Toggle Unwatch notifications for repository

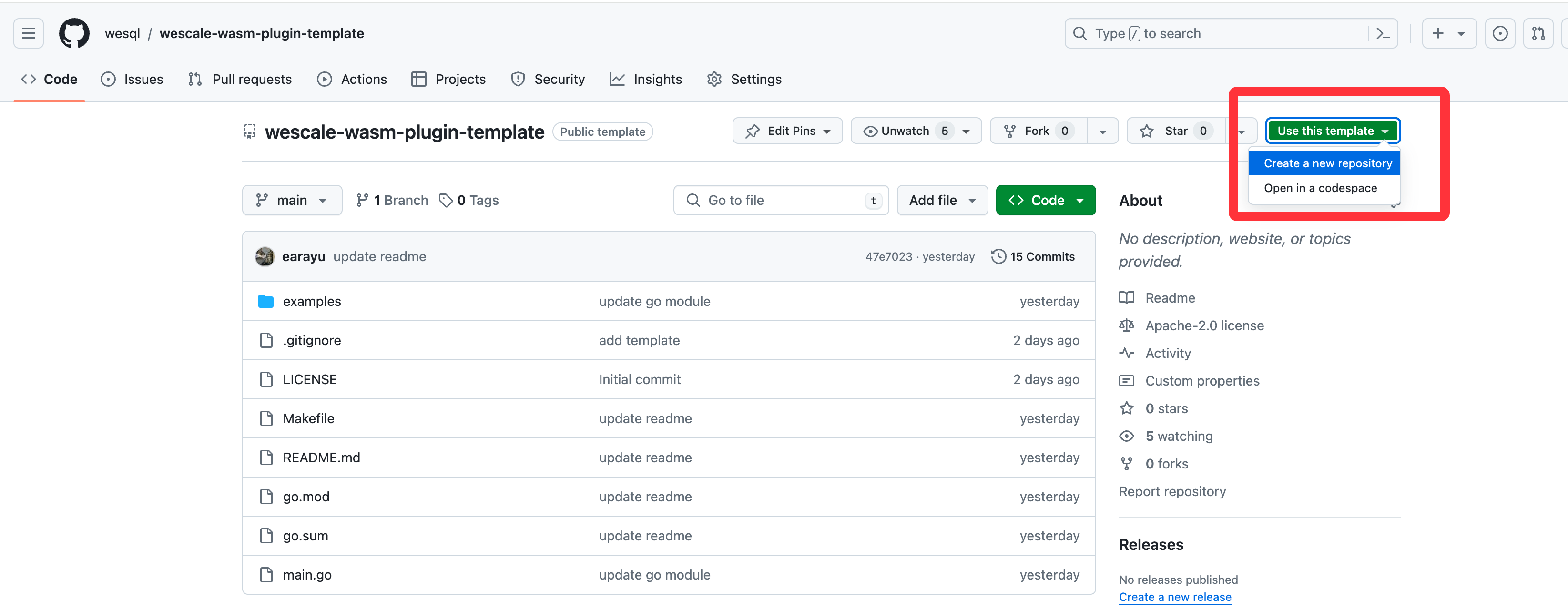pyautogui.click(x=916, y=131)
